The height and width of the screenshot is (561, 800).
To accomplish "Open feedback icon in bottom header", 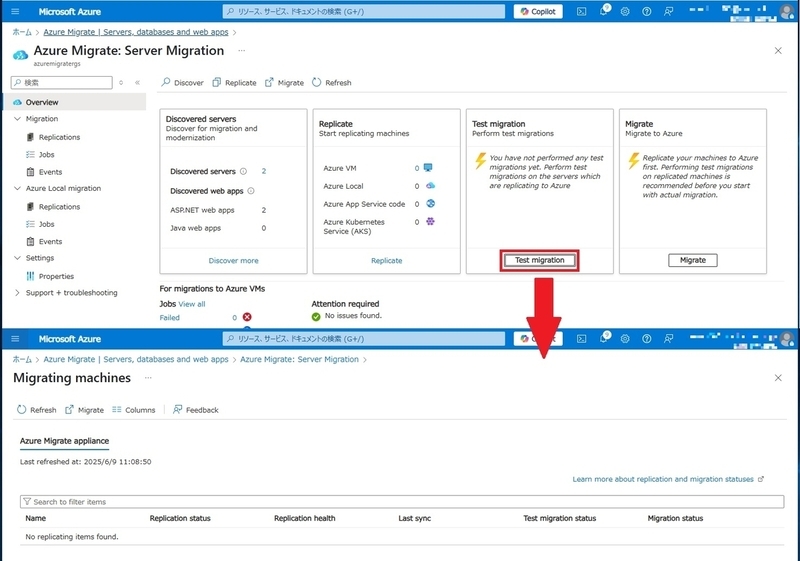I will click(x=668, y=339).
